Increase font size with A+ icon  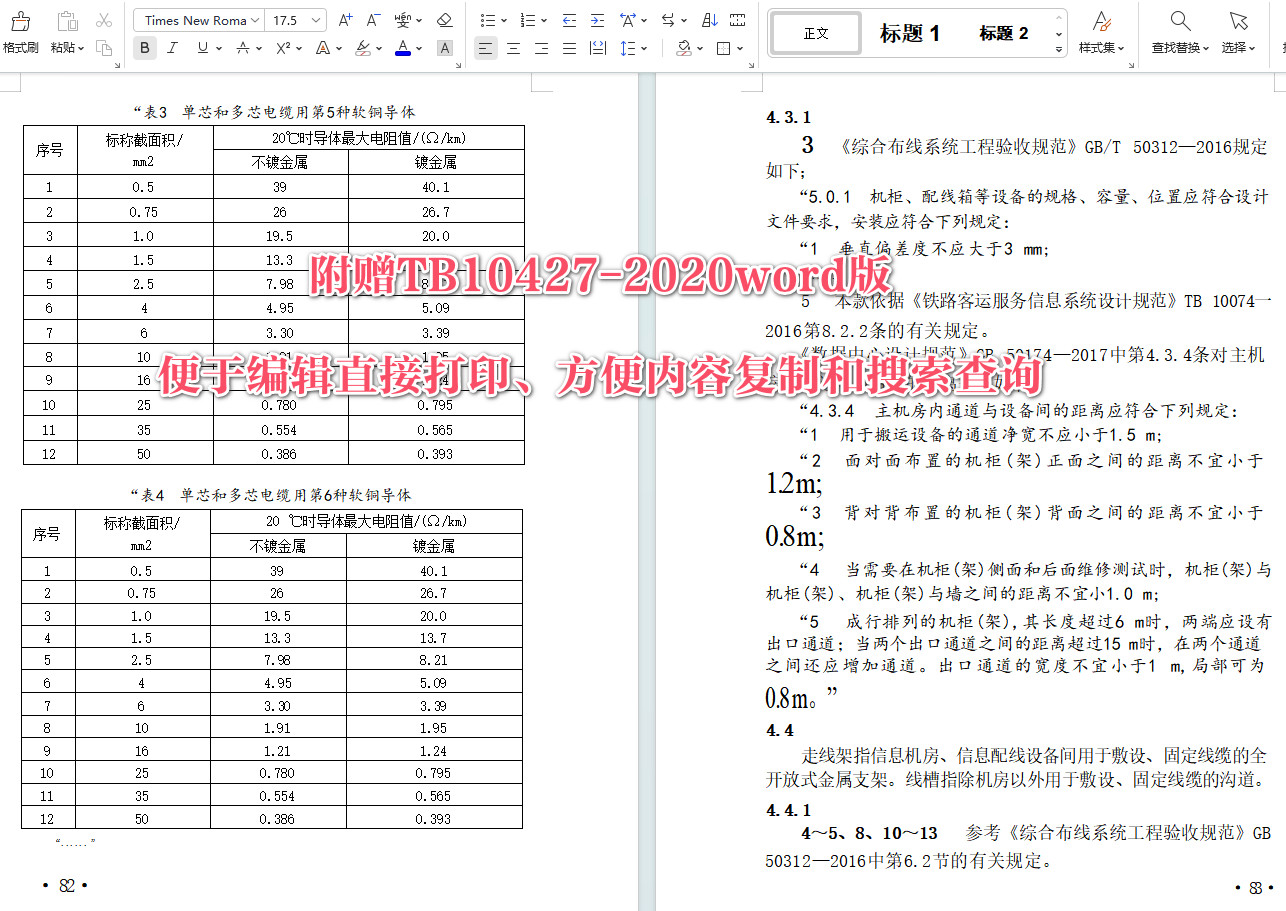[345, 20]
